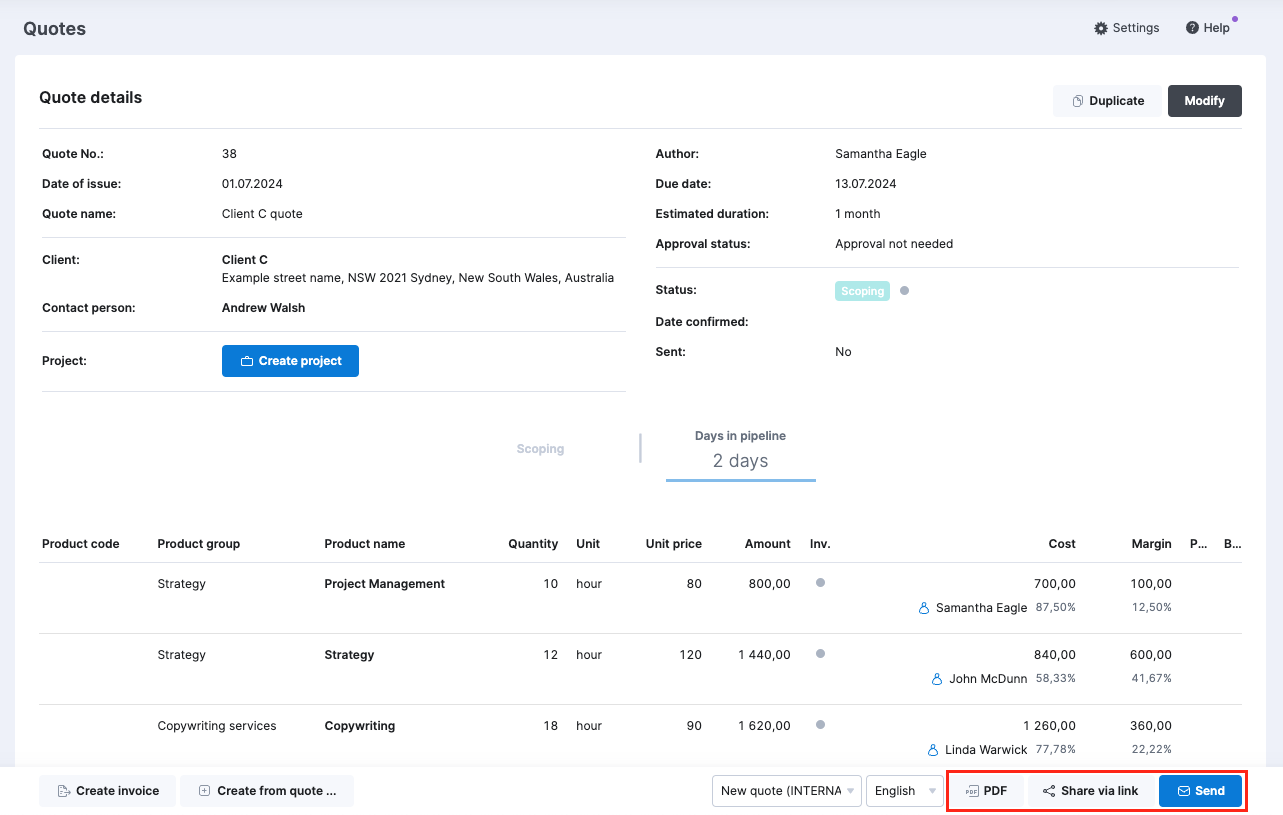Click the Inv. column header
The image size is (1283, 815).
(x=820, y=544)
